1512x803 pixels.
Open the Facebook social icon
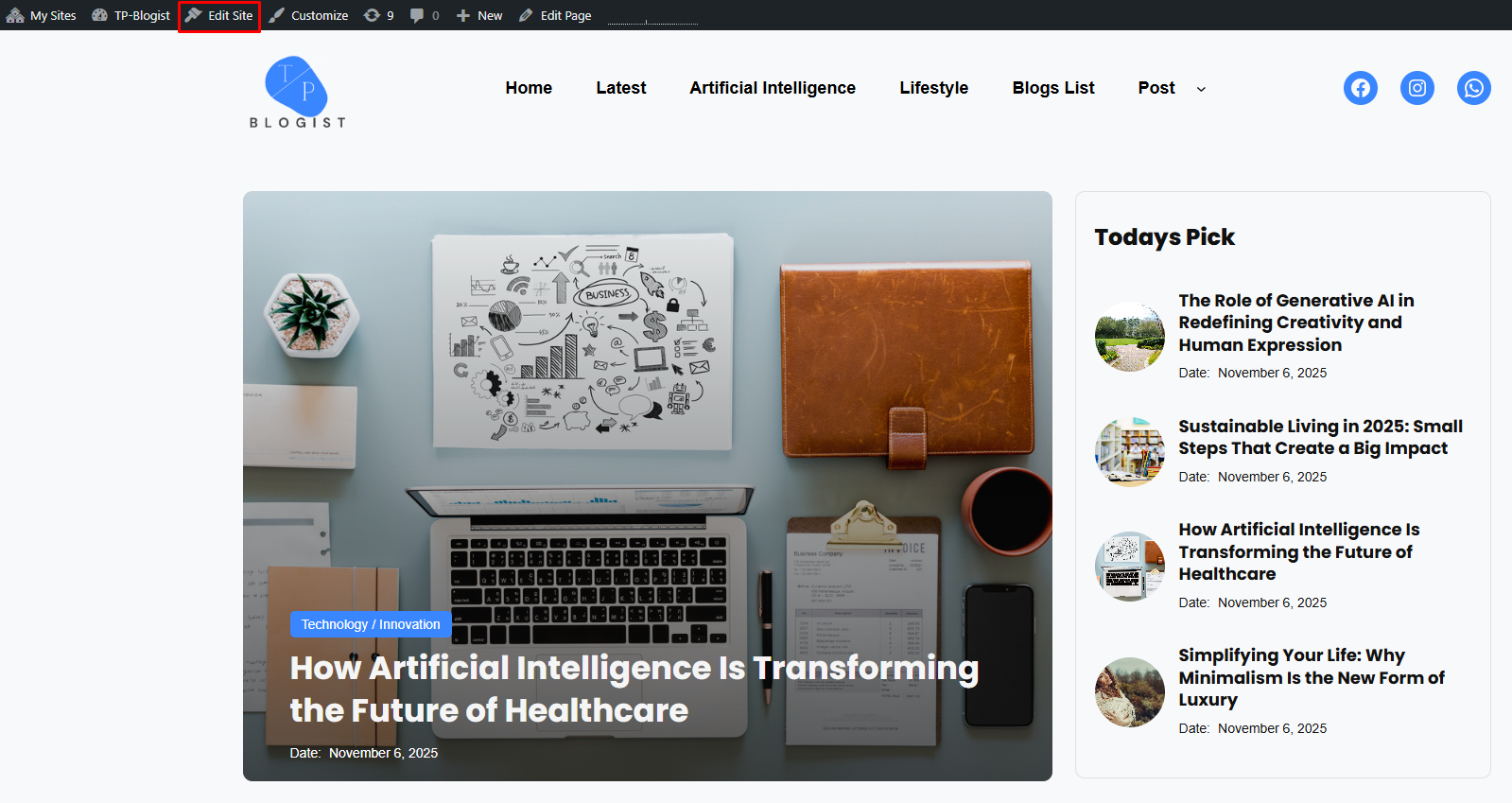1360,88
